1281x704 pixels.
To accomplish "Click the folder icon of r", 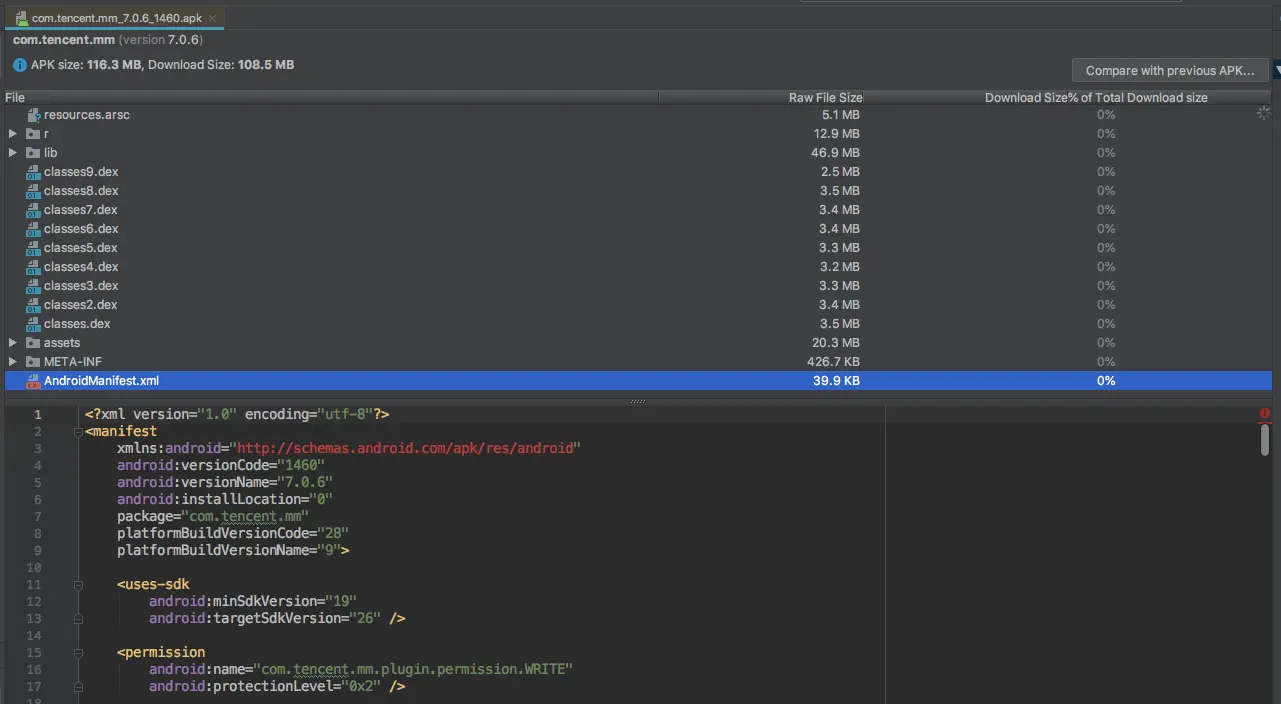I will point(33,134).
